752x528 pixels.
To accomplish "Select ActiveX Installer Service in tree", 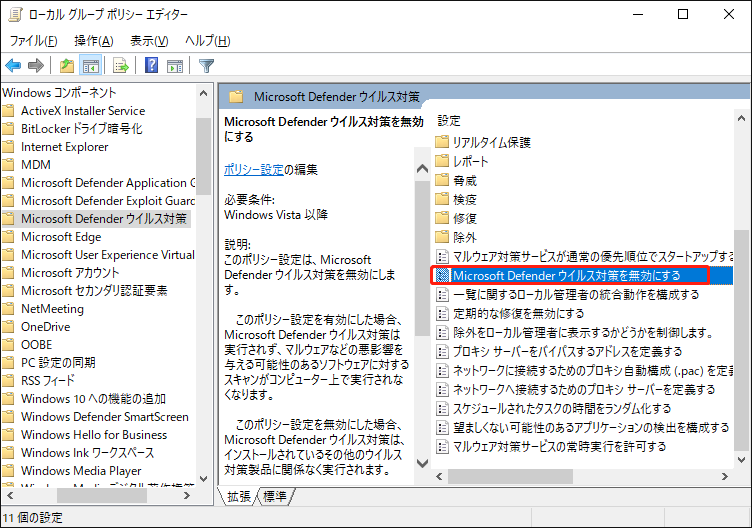I will click(83, 111).
